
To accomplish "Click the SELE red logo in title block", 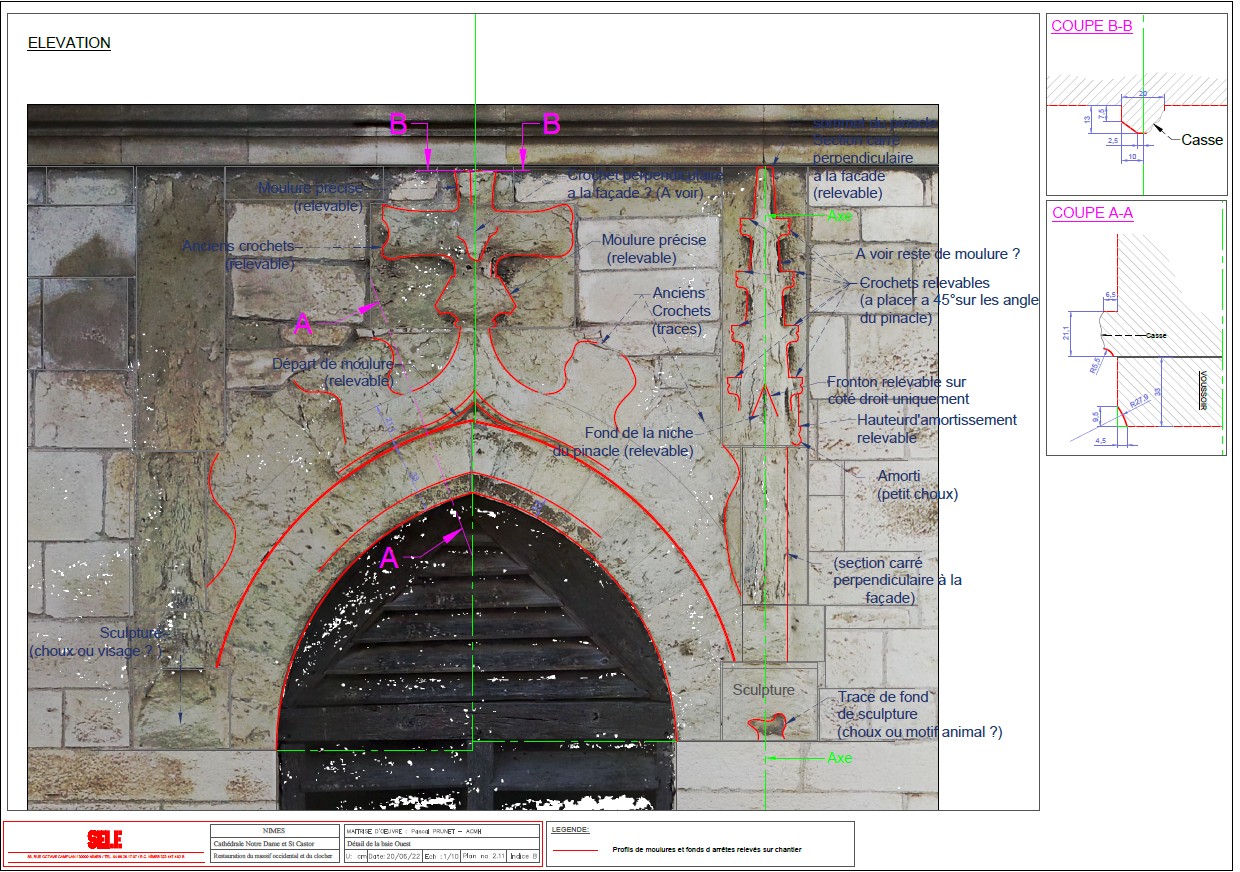I will (x=104, y=840).
